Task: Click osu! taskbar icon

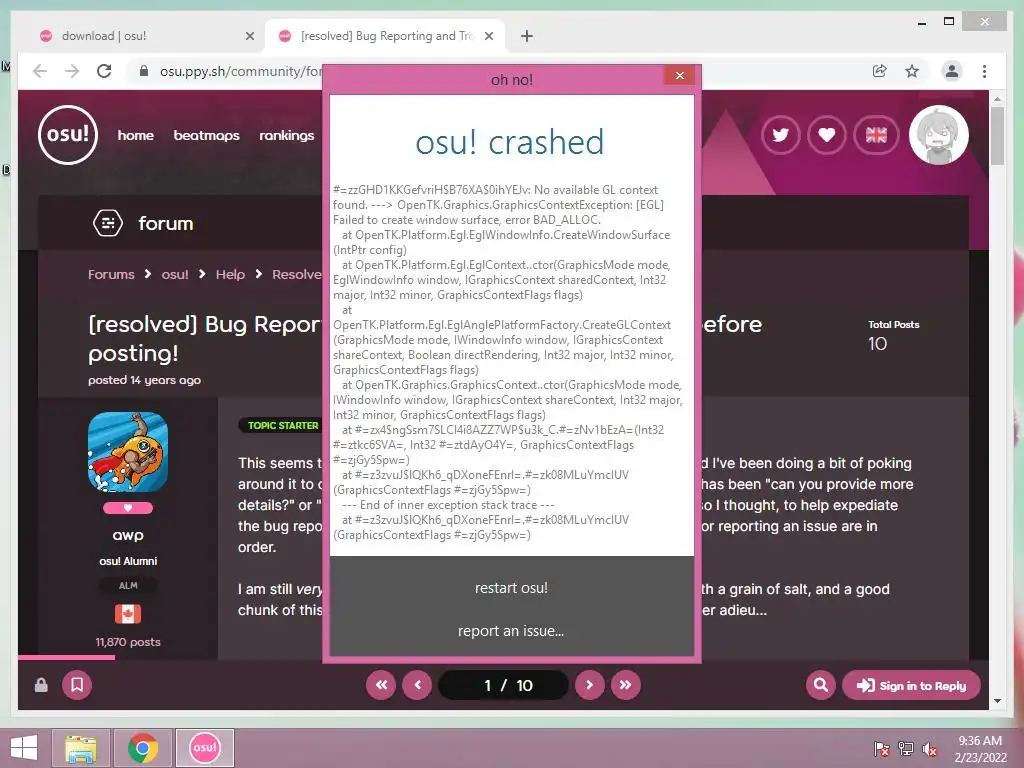Action: [x=204, y=748]
